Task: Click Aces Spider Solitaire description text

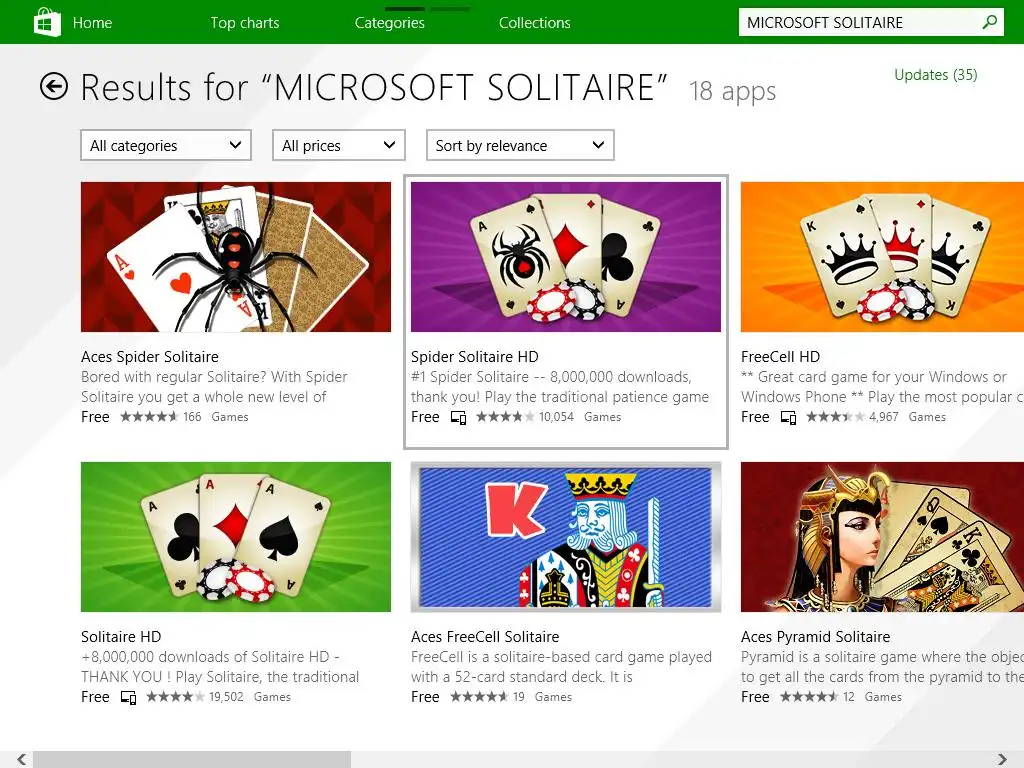Action: (x=214, y=387)
